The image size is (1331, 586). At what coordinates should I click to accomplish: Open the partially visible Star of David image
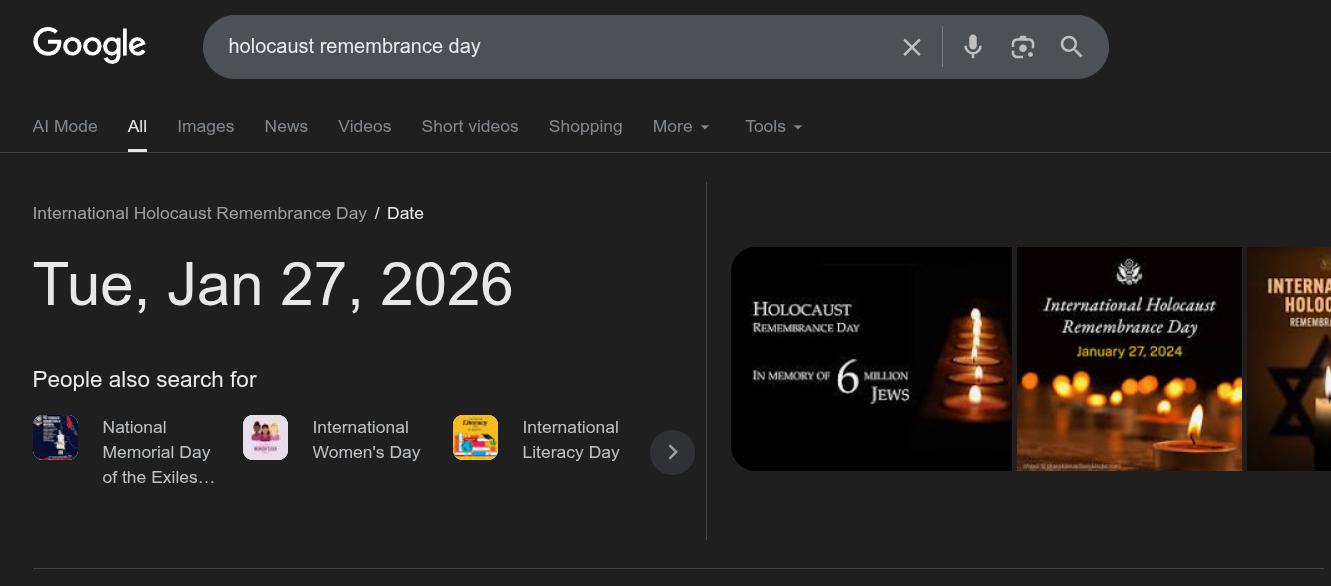coord(1288,359)
